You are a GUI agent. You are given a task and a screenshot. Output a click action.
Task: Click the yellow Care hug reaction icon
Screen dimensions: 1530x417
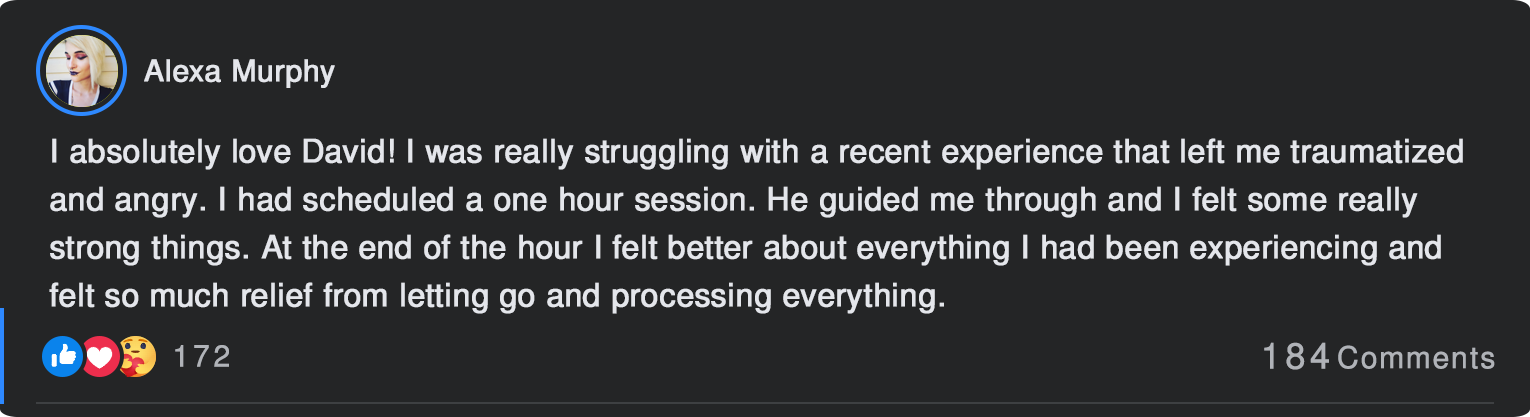click(x=138, y=356)
